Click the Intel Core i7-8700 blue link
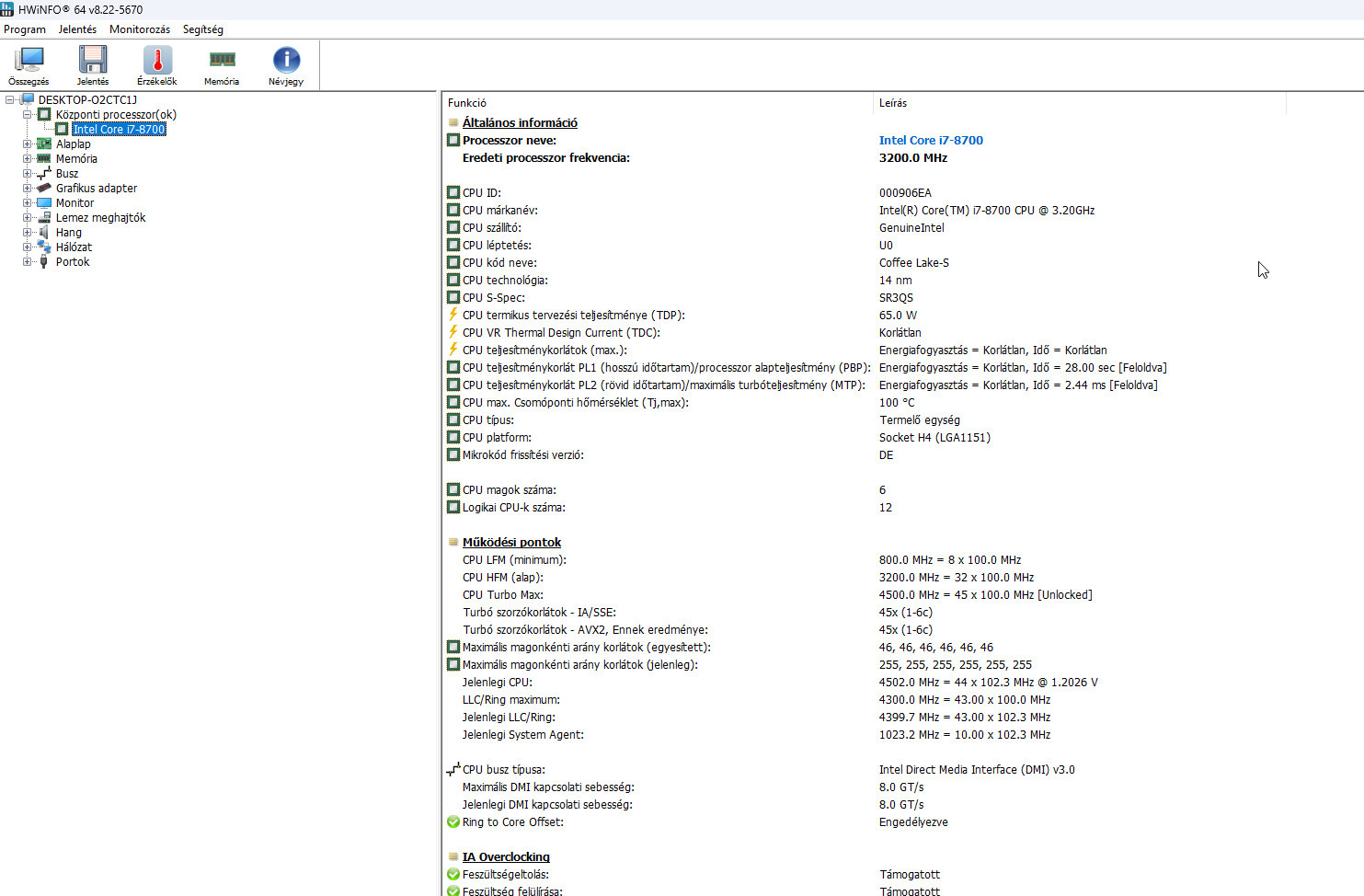Viewport: 1364px width, 896px height. click(x=931, y=140)
